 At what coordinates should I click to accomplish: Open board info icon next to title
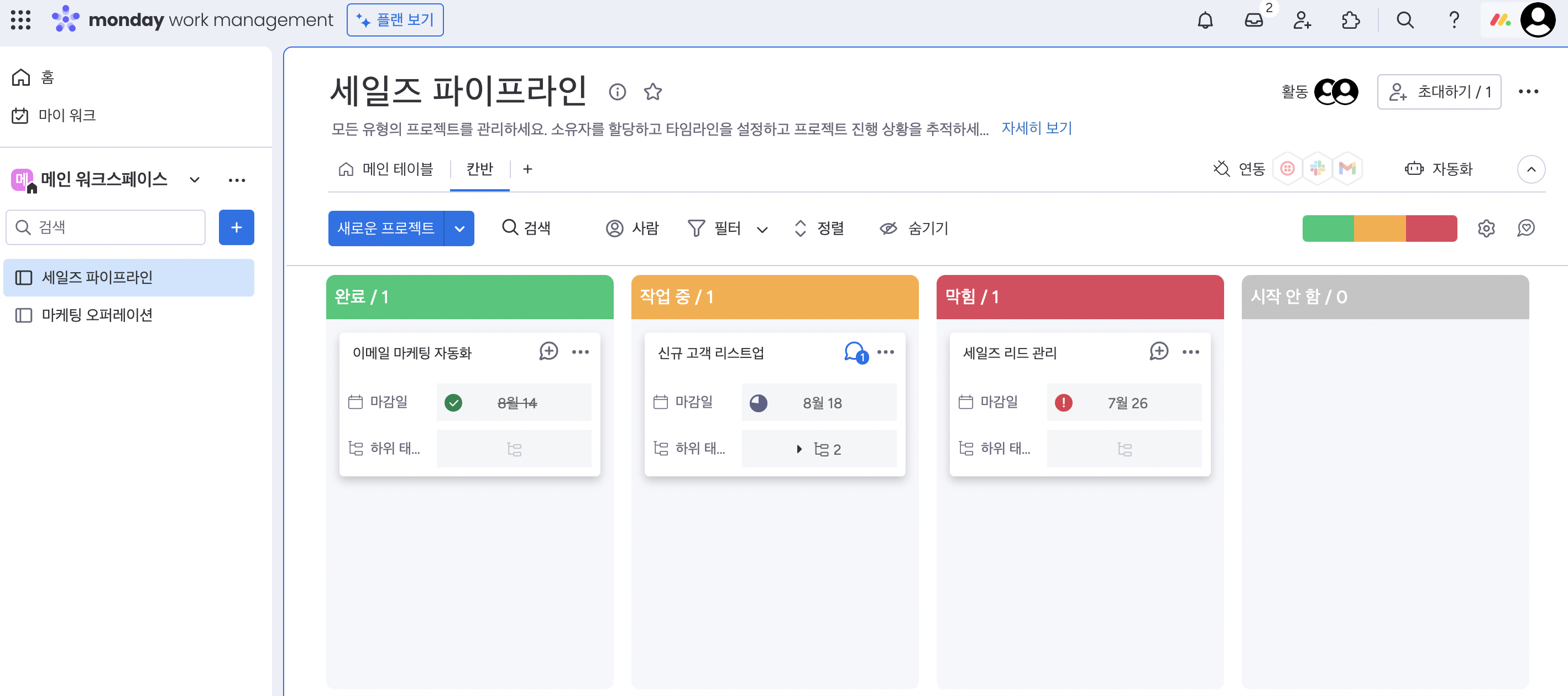coord(616,92)
